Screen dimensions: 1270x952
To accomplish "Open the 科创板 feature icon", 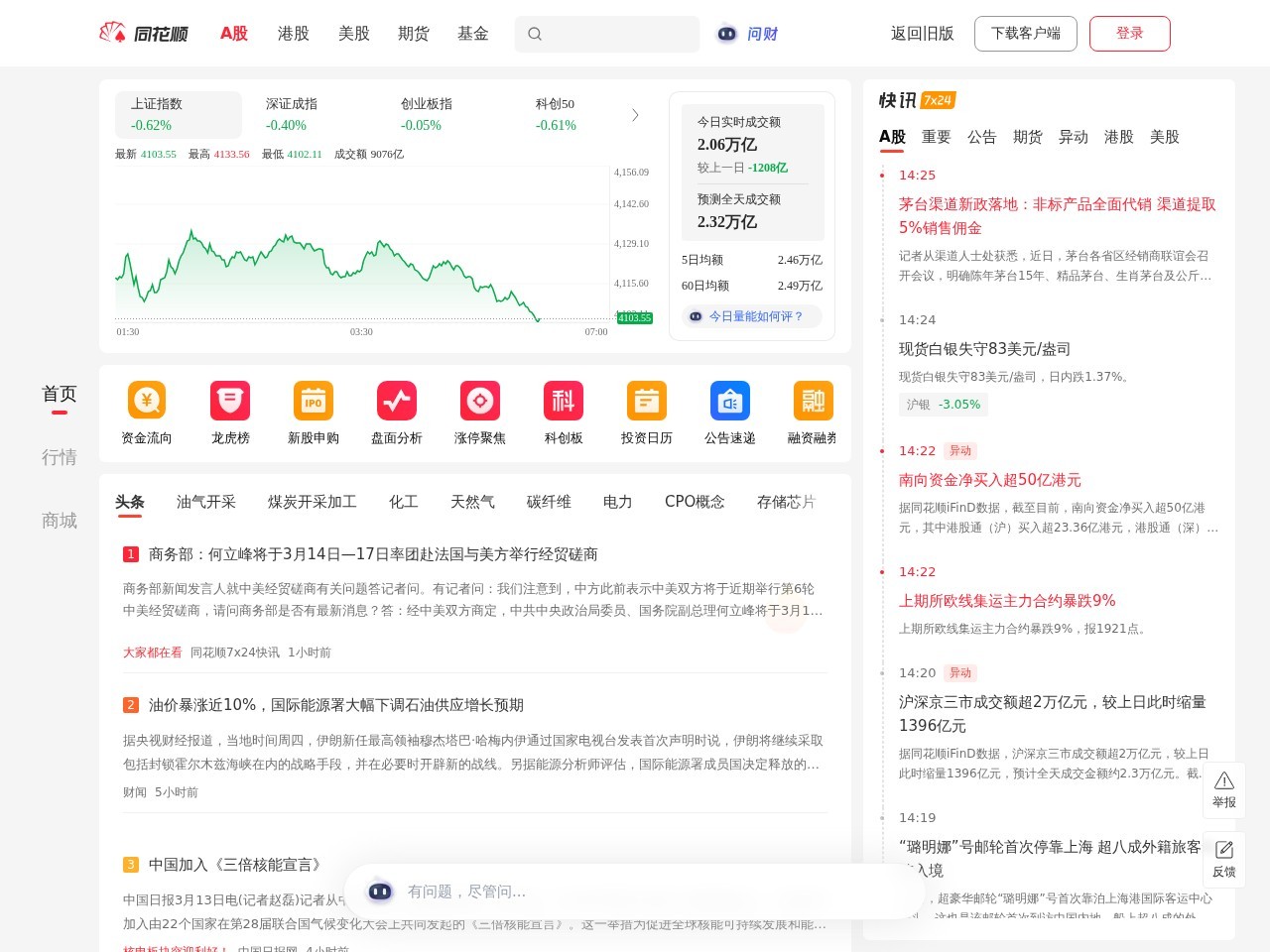I will point(563,412).
